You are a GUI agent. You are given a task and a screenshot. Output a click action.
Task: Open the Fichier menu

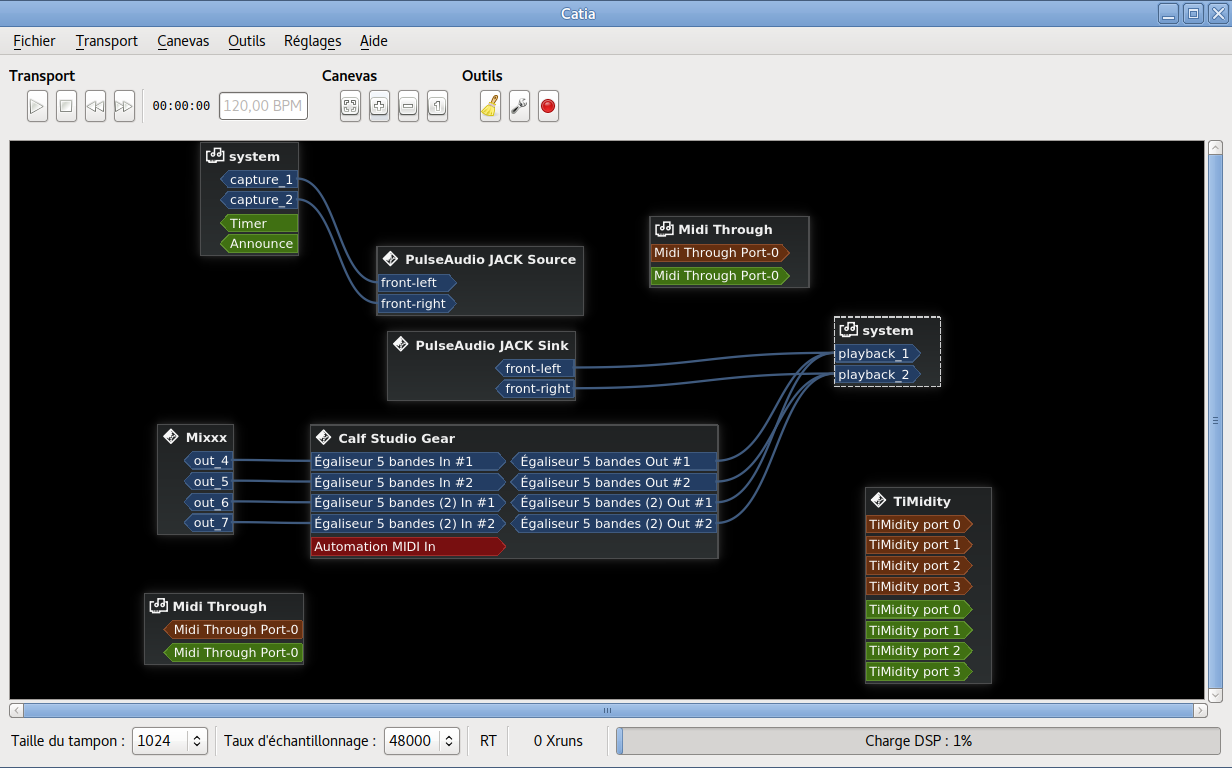pos(34,41)
